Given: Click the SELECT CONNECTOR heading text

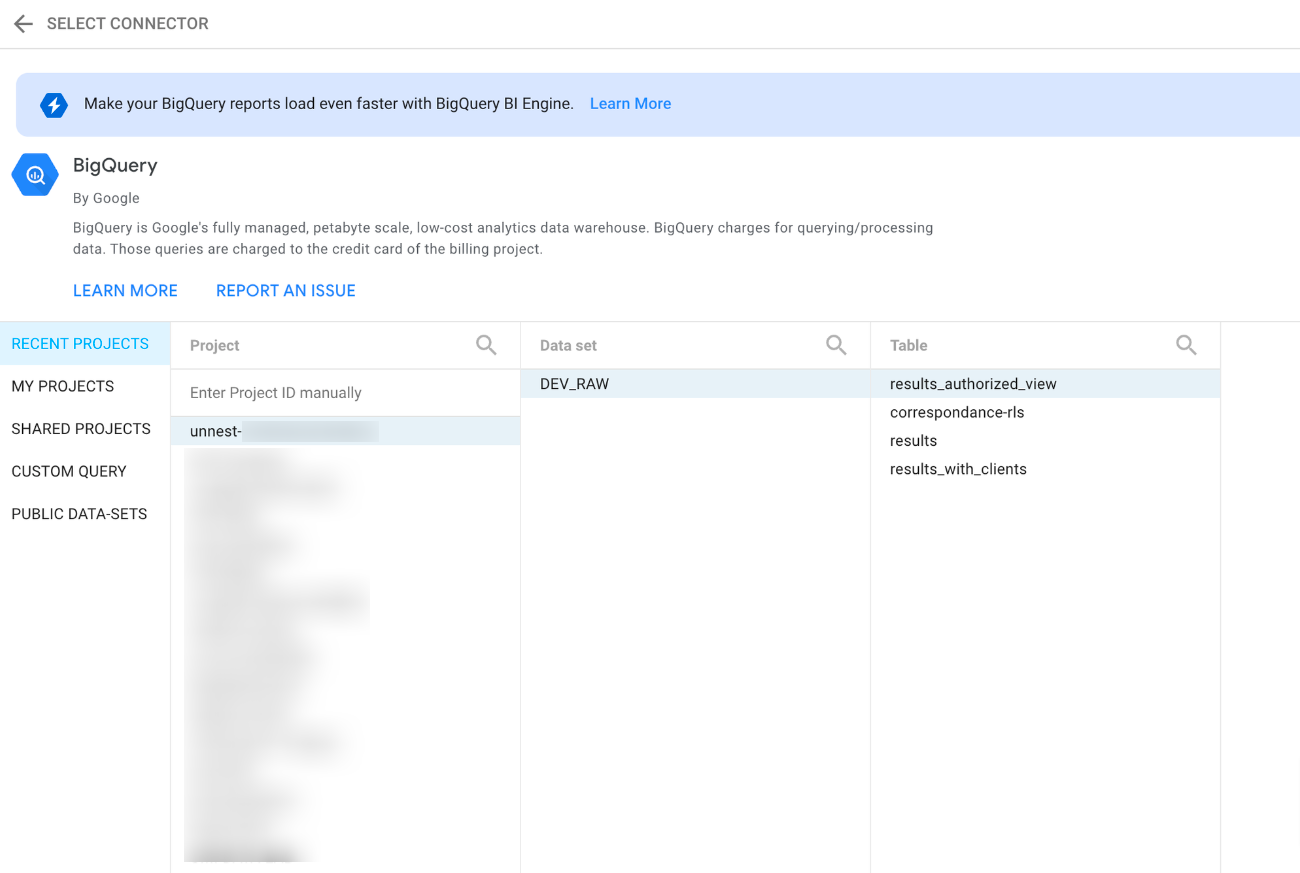Looking at the screenshot, I should tap(128, 24).
